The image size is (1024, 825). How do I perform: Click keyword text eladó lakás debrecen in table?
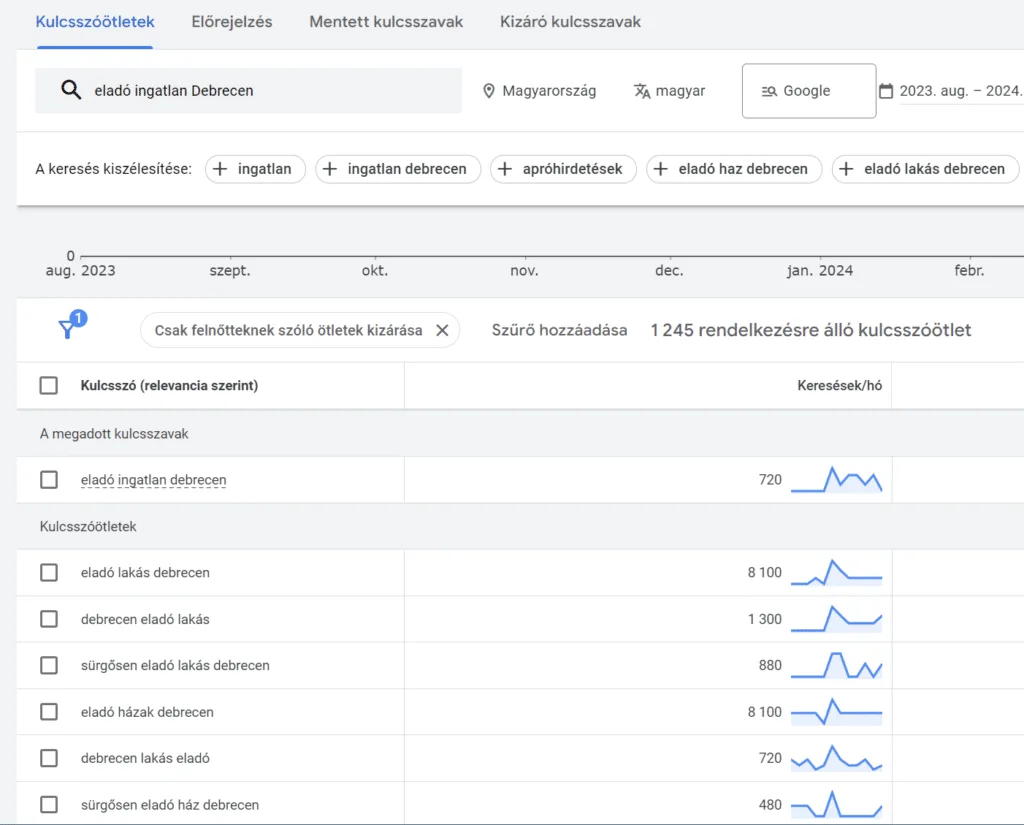tap(145, 572)
